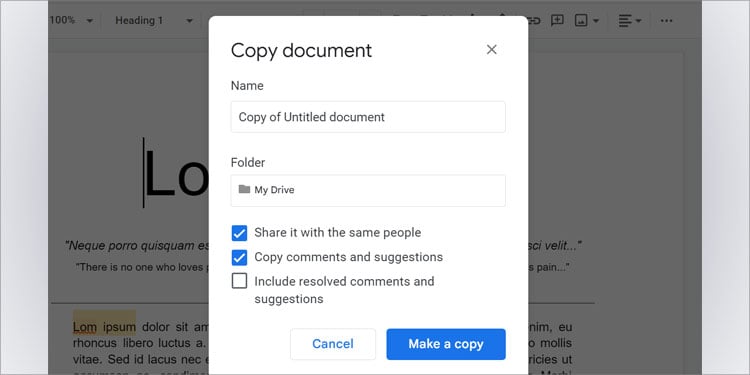
Task: Open the text alignment options
Action: [629, 21]
